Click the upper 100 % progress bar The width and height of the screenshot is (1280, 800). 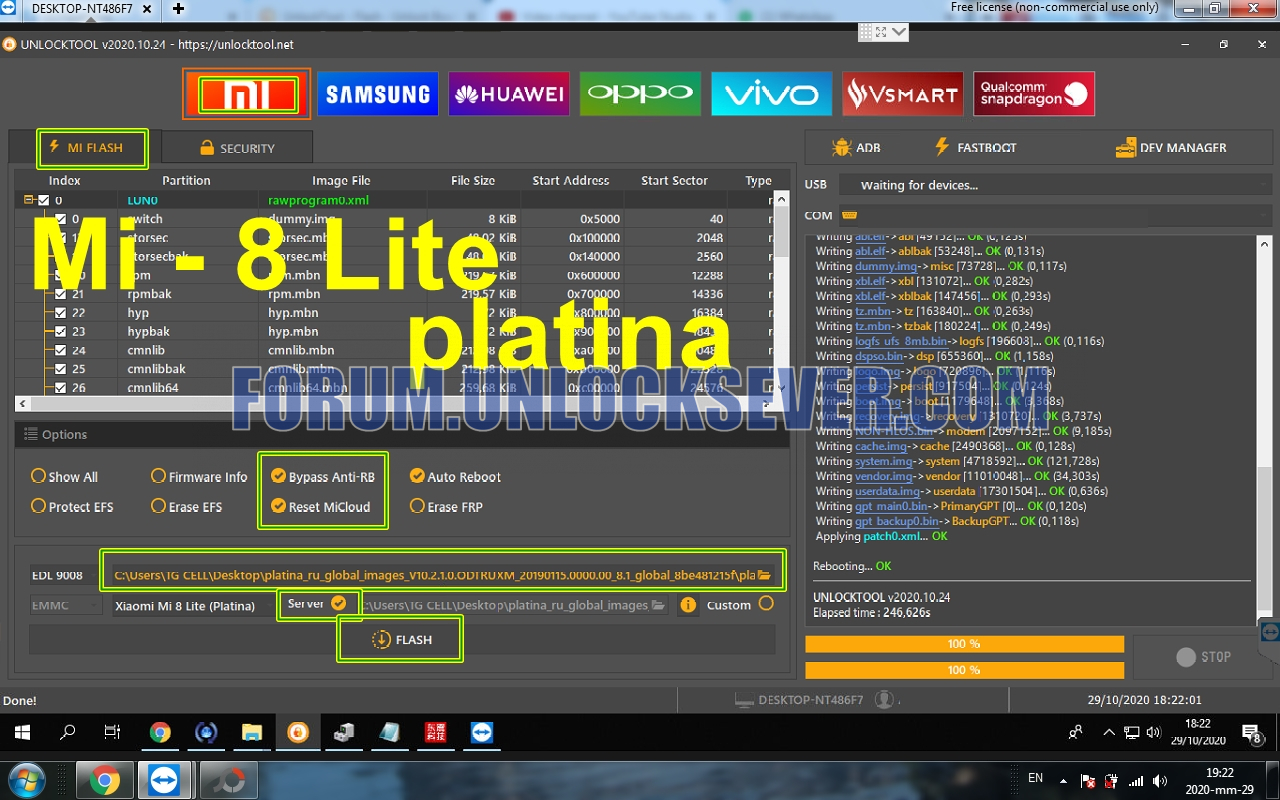pos(964,644)
